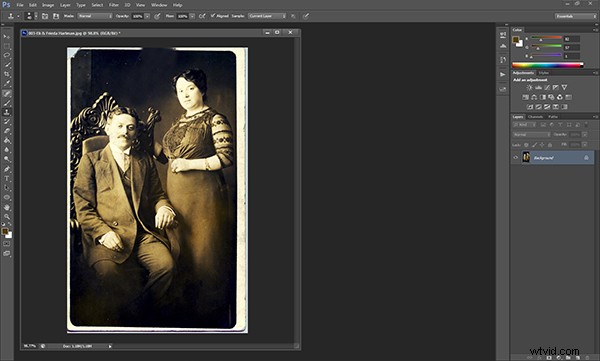Open the Flow slider dropdown
The width and height of the screenshot is (600, 361).
point(192,16)
